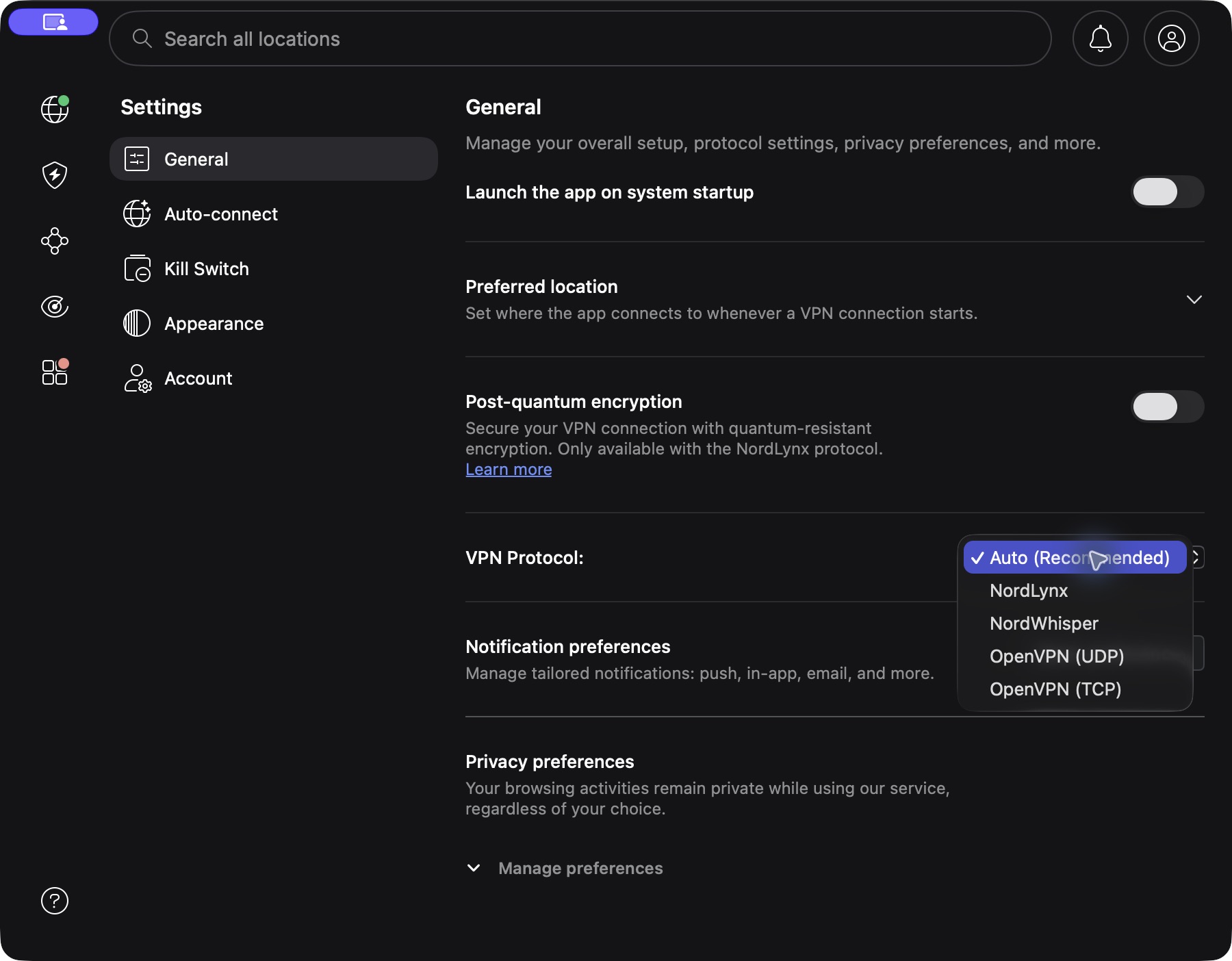
Task: Click Privacy preferences heading
Action: [550, 761]
